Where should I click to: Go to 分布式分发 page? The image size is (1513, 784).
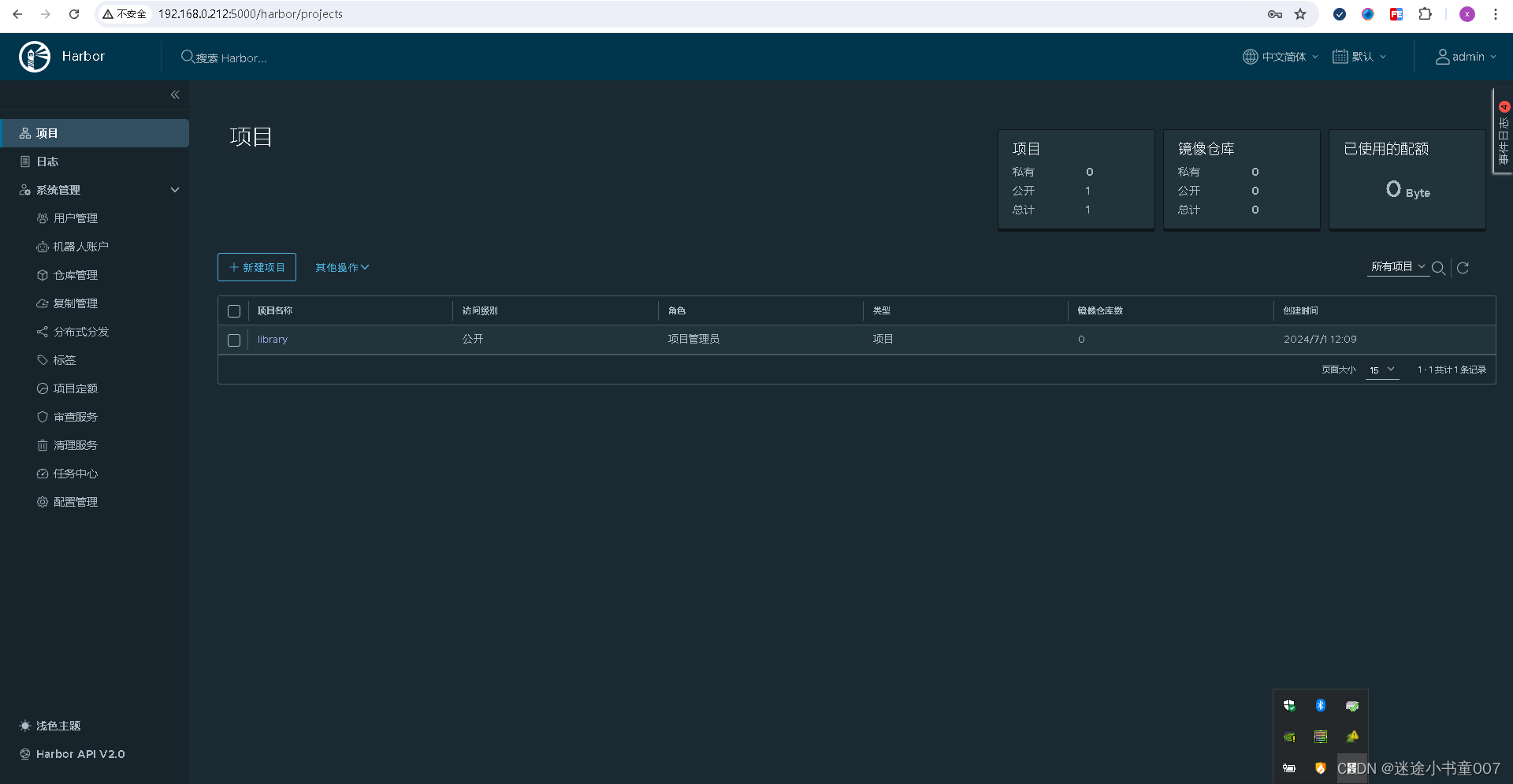(81, 332)
